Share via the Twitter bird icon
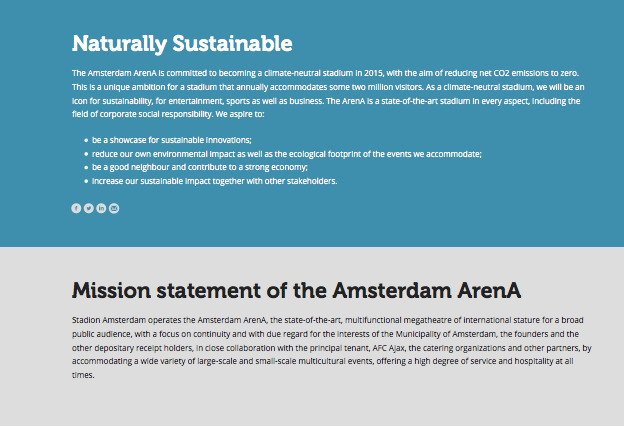Viewport: 624px width, 427px height. pos(89,208)
